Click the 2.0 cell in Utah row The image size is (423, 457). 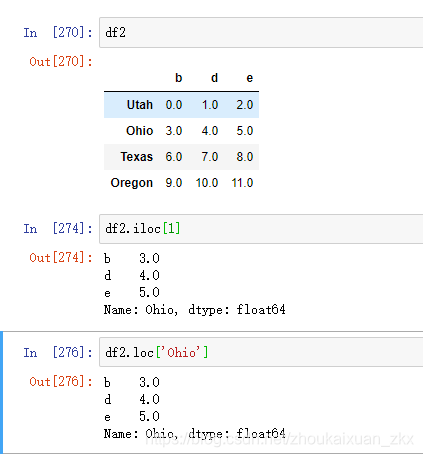[245, 105]
